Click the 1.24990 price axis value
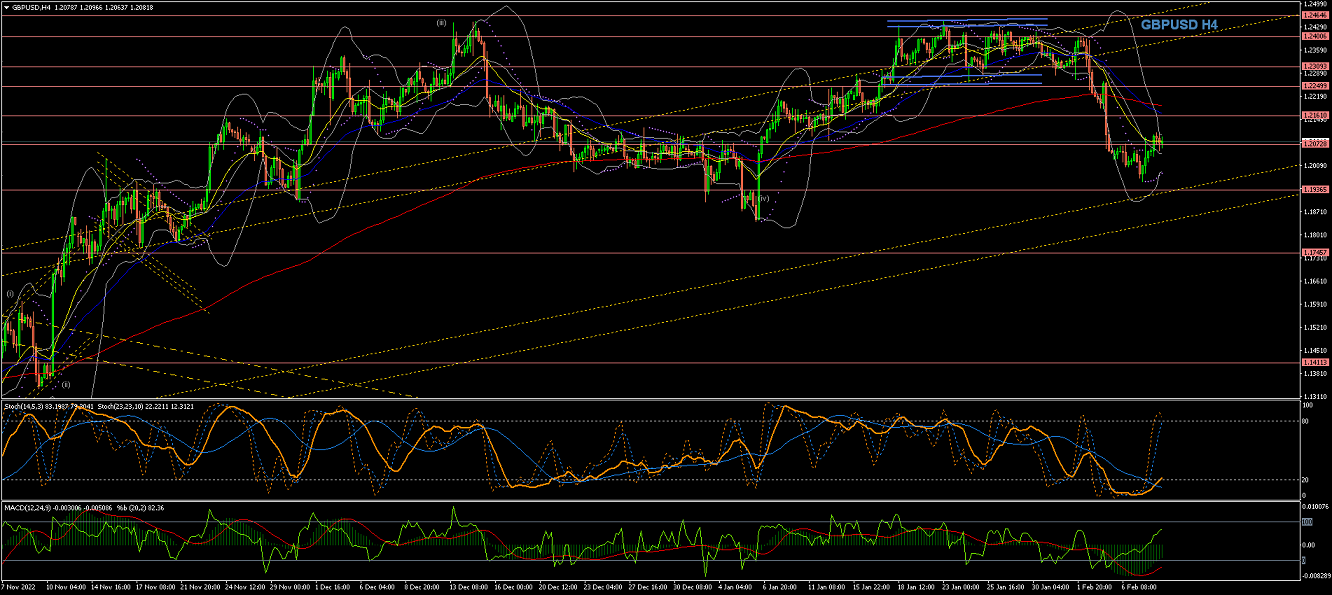1332x595 pixels. [x=1316, y=4]
